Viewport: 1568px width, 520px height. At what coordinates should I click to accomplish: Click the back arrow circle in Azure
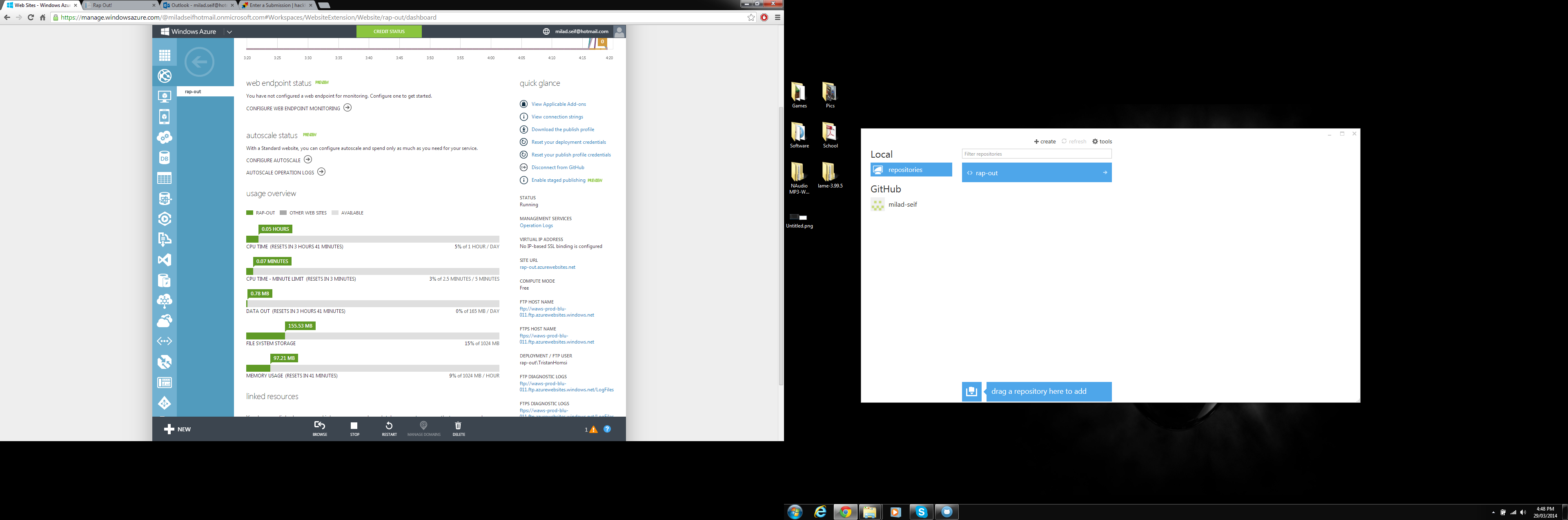tap(199, 62)
